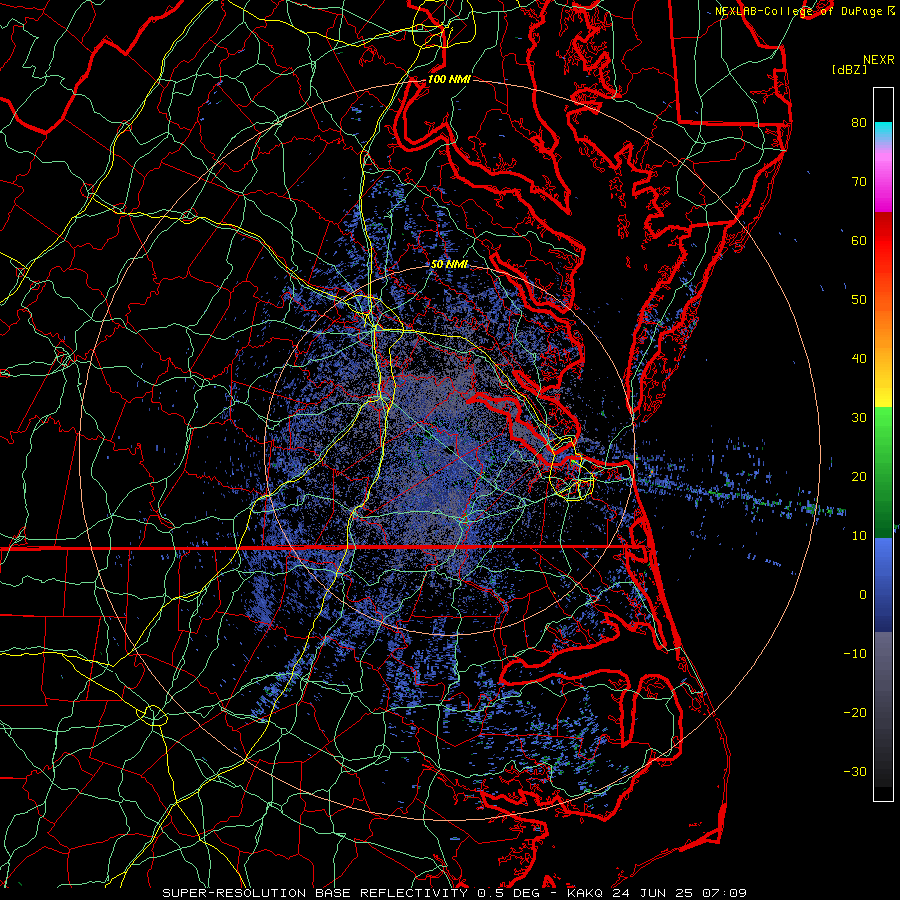Click the -30 dBZ scale value
The height and width of the screenshot is (900, 900).
tap(855, 773)
